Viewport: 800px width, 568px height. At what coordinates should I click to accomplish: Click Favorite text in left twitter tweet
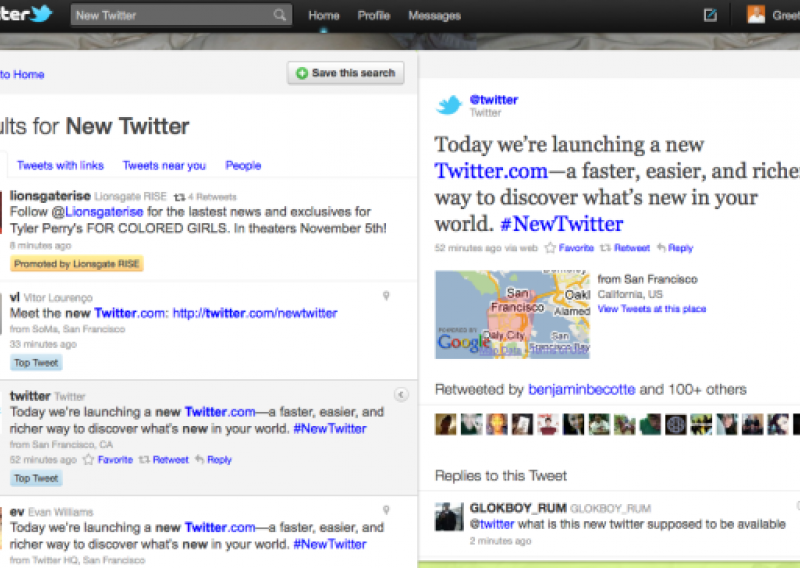coord(115,460)
